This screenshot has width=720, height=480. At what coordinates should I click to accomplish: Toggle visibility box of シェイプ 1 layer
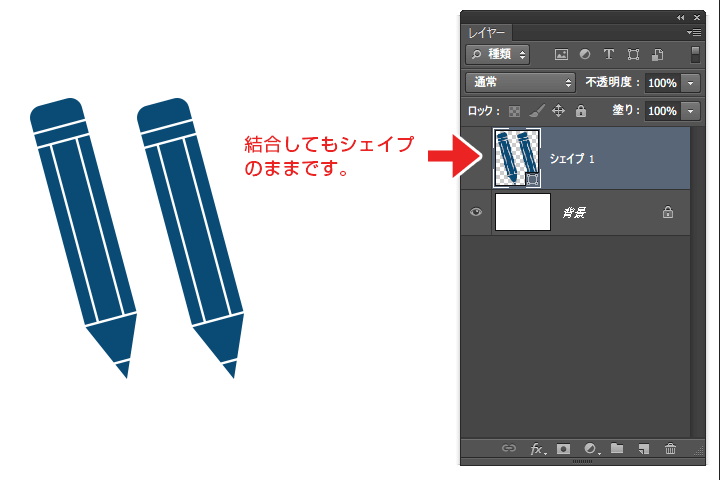pyautogui.click(x=476, y=158)
